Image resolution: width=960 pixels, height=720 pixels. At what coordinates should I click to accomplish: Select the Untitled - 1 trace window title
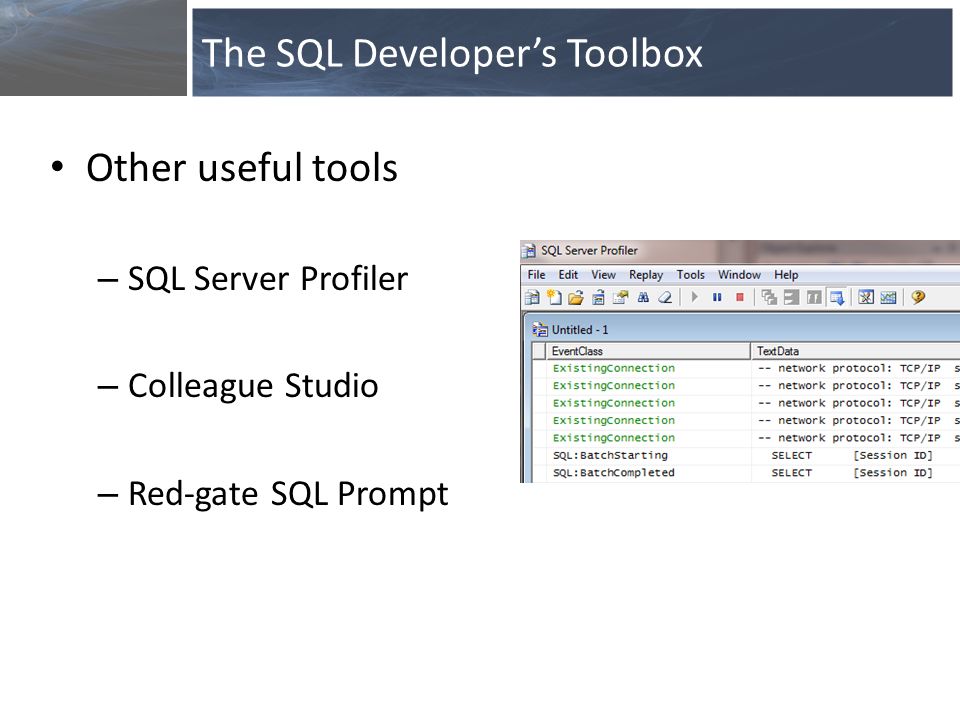(580, 330)
